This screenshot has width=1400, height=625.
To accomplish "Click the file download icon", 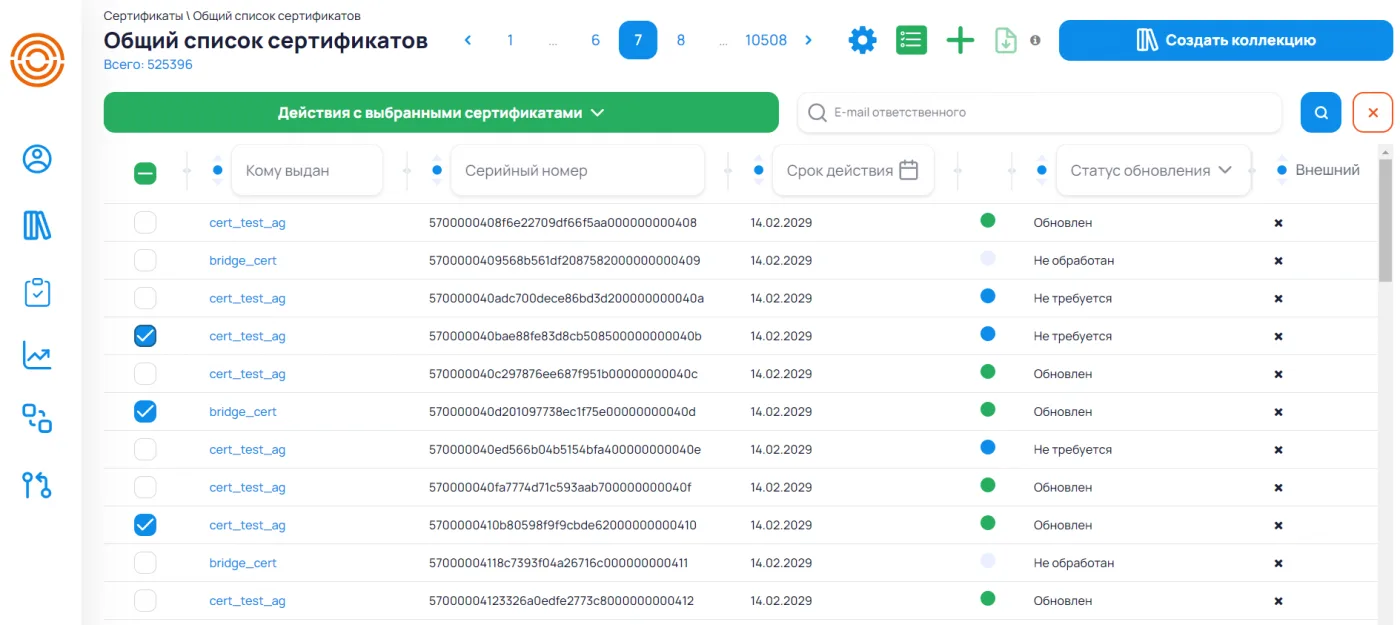I will 1006,40.
